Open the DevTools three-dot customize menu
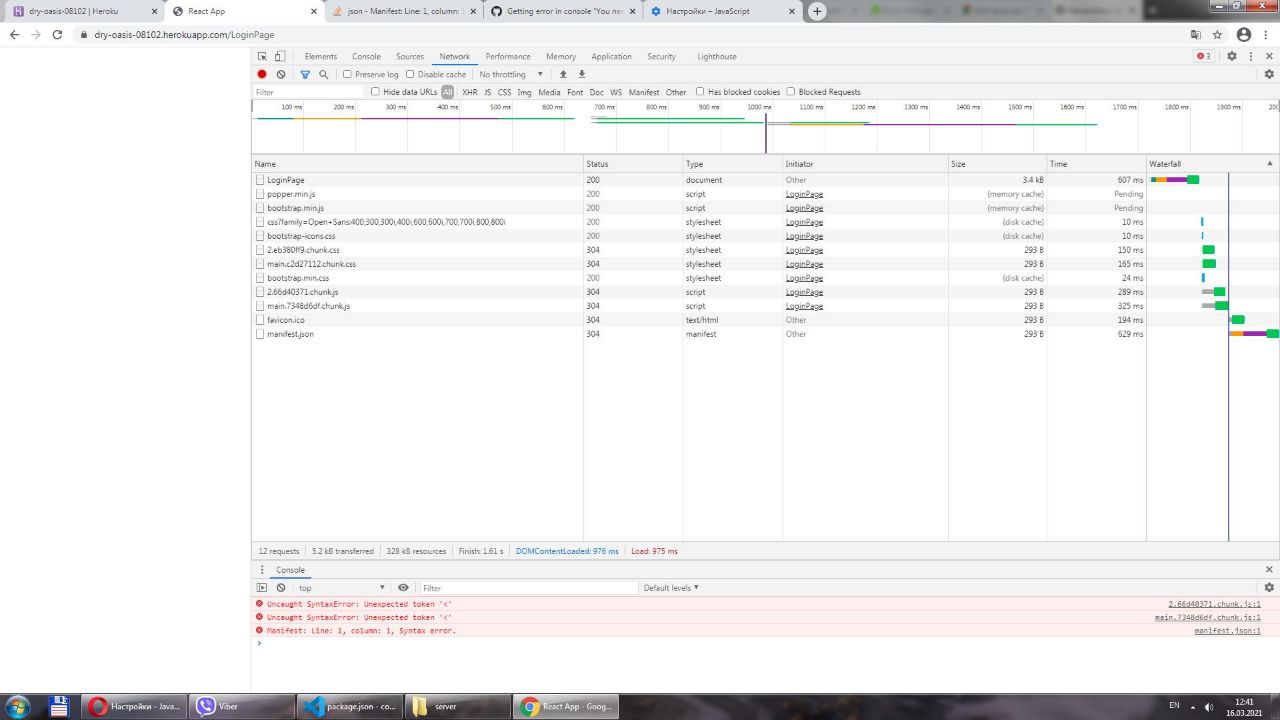The width and height of the screenshot is (1280, 720). point(1251,57)
